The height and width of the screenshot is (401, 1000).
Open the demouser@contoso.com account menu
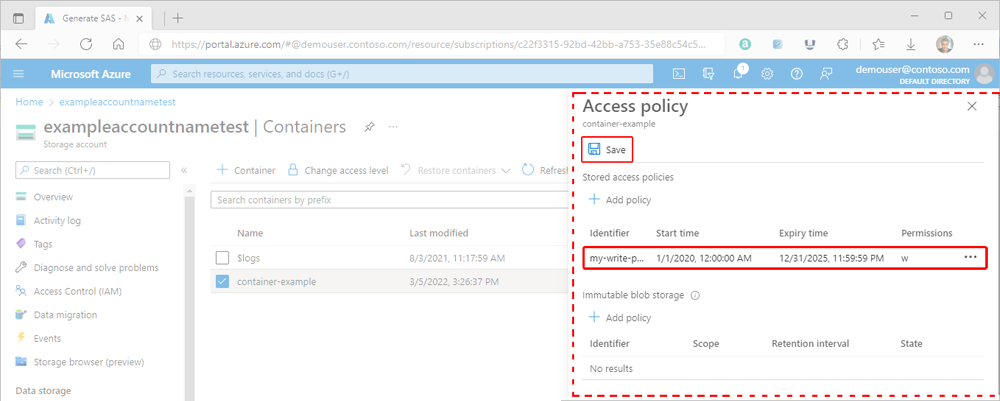(927, 74)
